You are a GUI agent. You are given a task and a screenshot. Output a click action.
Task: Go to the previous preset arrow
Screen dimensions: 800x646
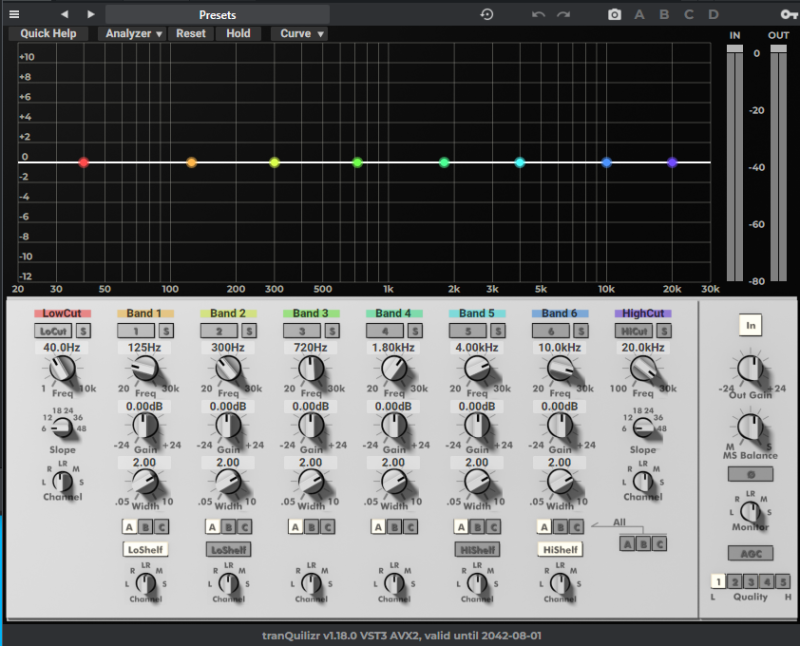tap(65, 14)
